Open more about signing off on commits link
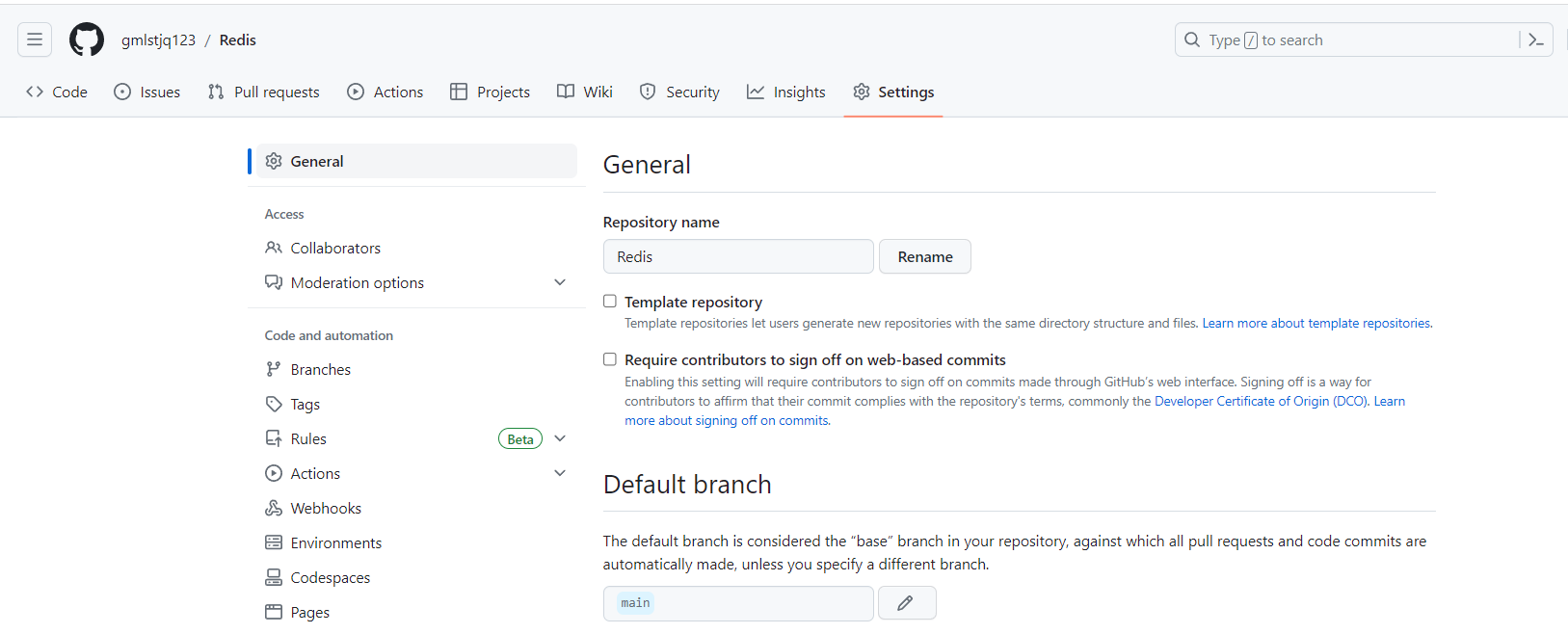Image resolution: width=1568 pixels, height=634 pixels. pyautogui.click(x=727, y=420)
